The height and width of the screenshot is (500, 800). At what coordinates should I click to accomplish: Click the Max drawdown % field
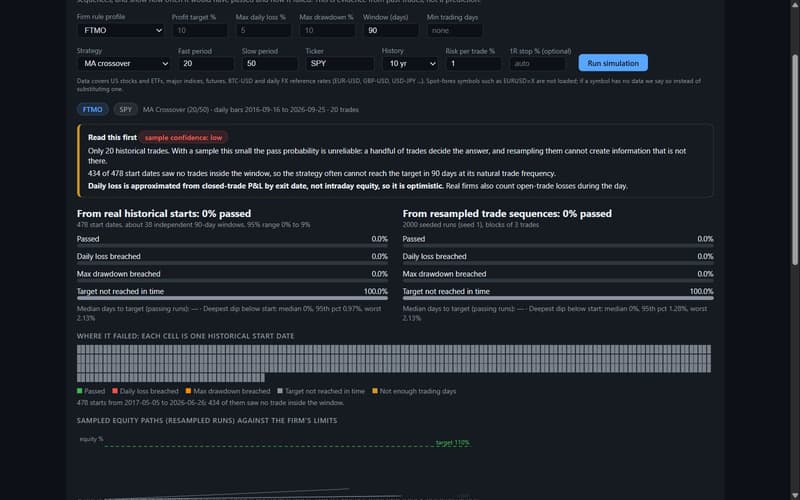pos(327,31)
